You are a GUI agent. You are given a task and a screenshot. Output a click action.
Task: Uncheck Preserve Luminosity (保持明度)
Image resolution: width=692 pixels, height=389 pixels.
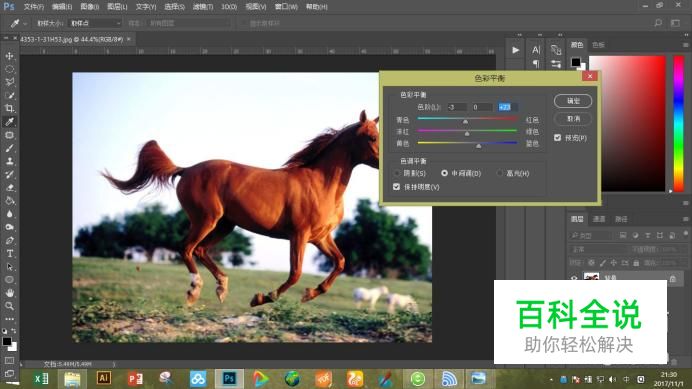coord(396,187)
